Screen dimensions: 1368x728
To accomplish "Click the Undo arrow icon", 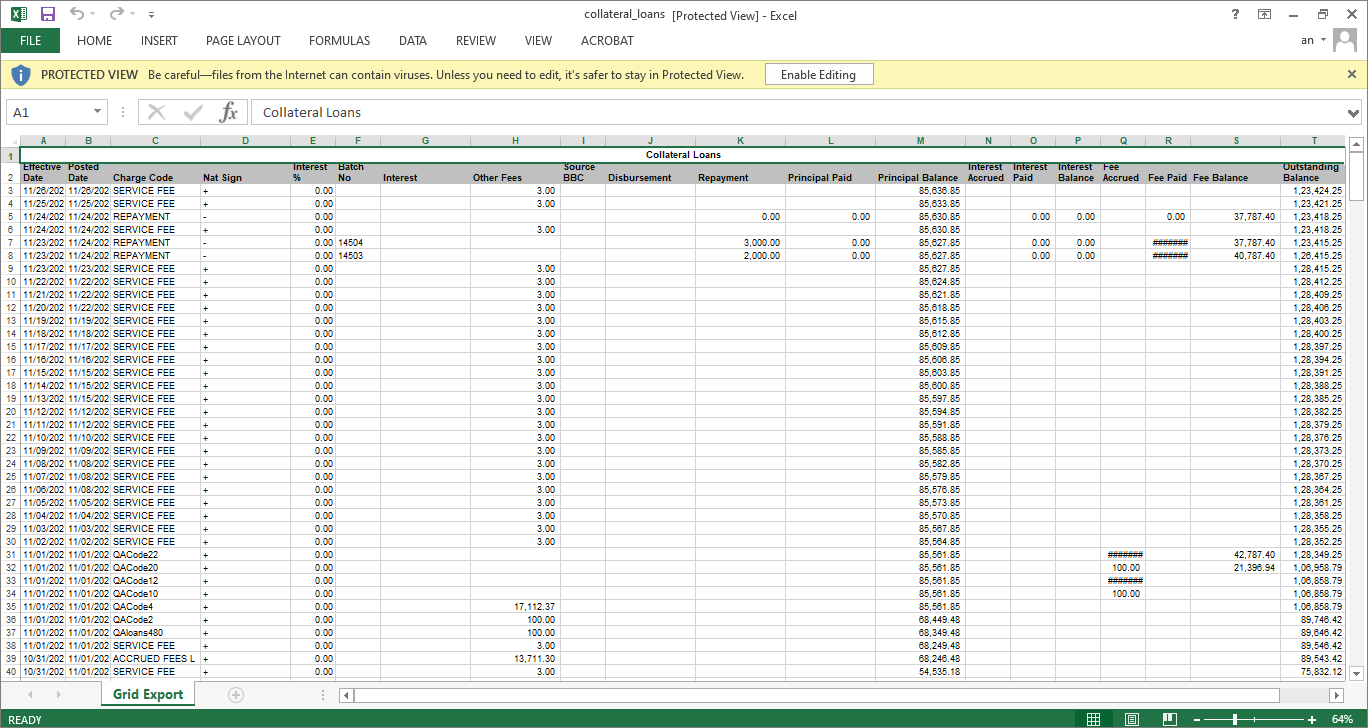I will [x=78, y=14].
